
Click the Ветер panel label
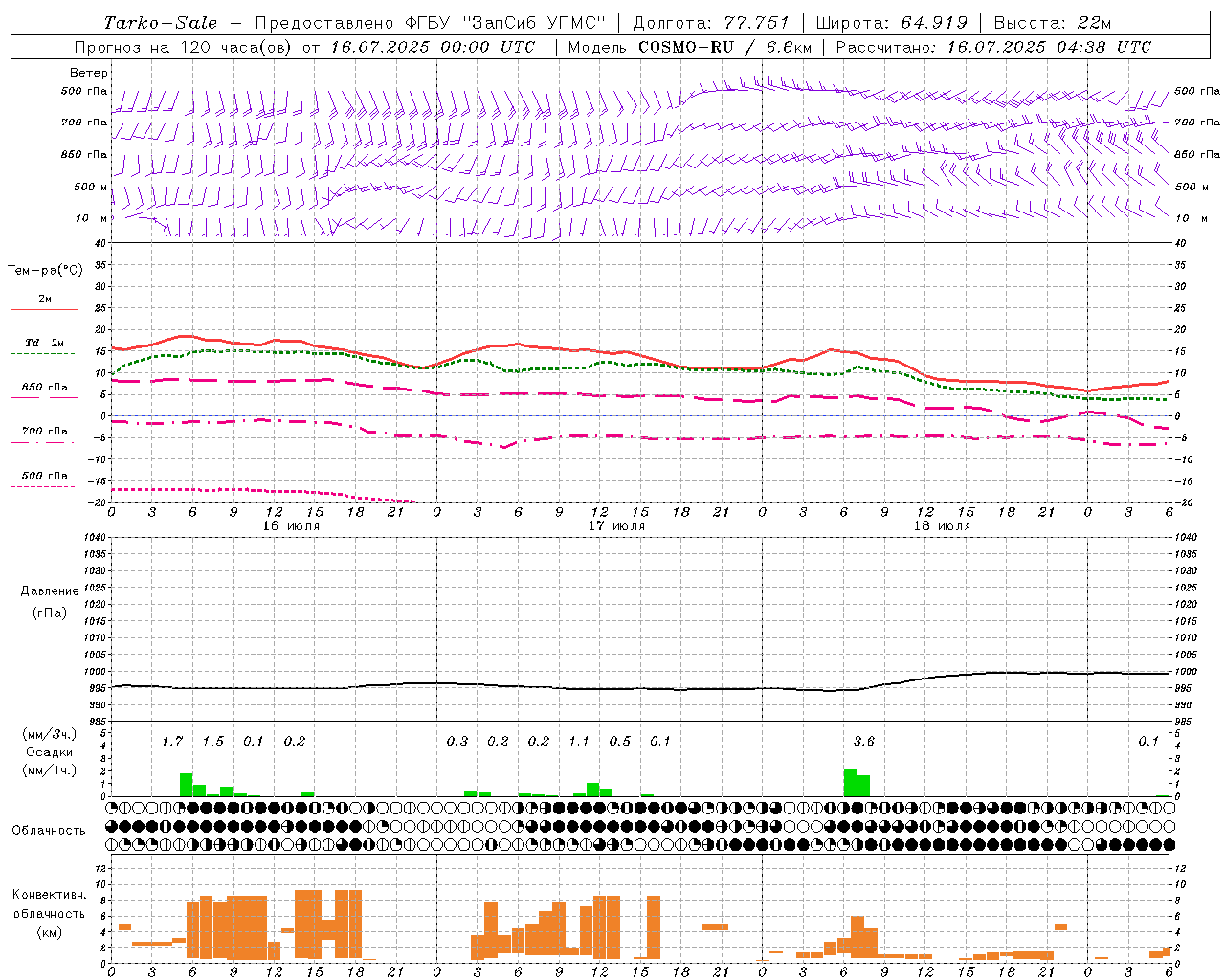pyautogui.click(x=89, y=73)
